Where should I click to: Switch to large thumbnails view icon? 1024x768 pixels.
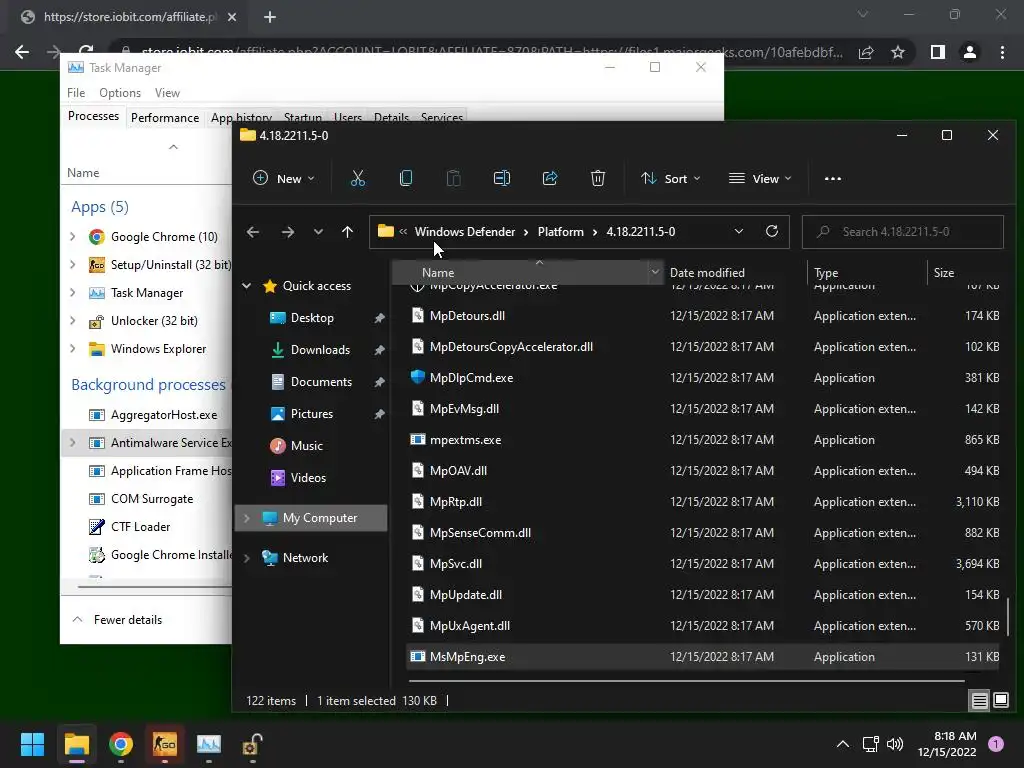1001,701
